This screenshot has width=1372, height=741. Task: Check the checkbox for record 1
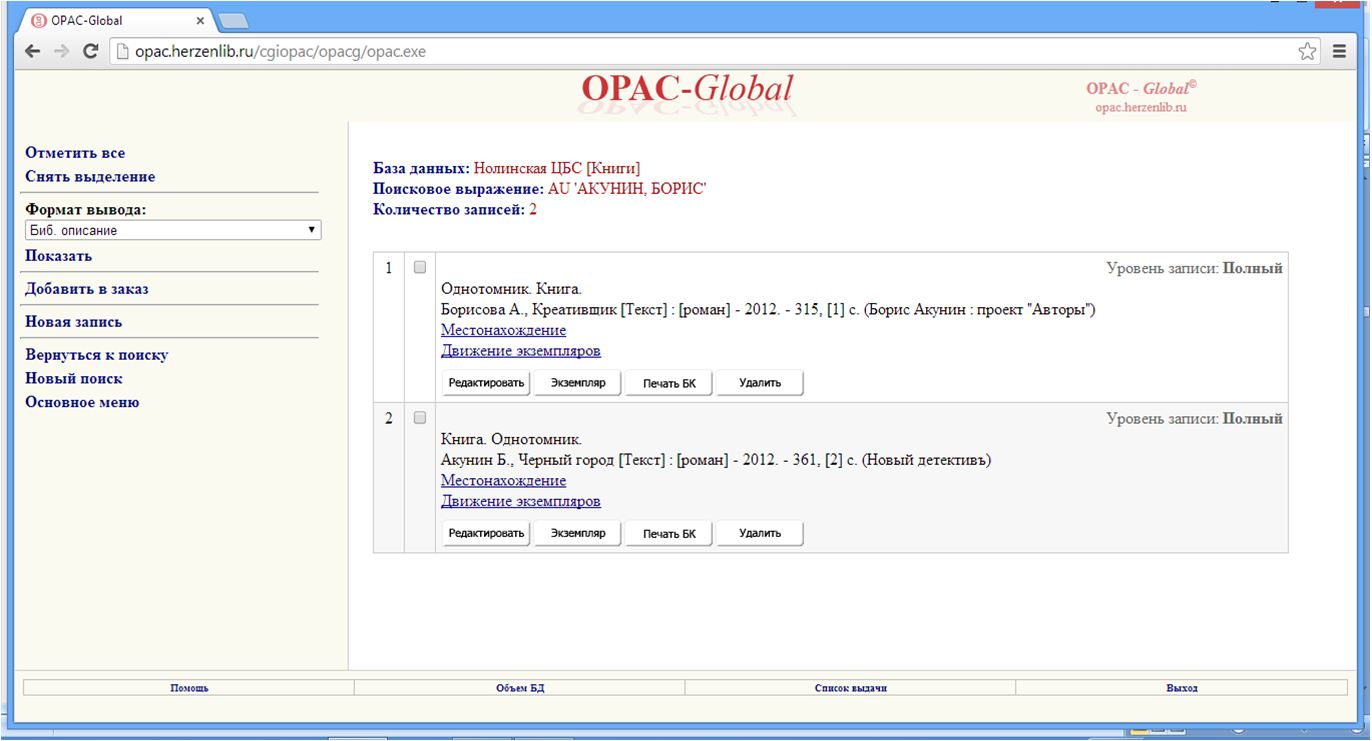420,267
